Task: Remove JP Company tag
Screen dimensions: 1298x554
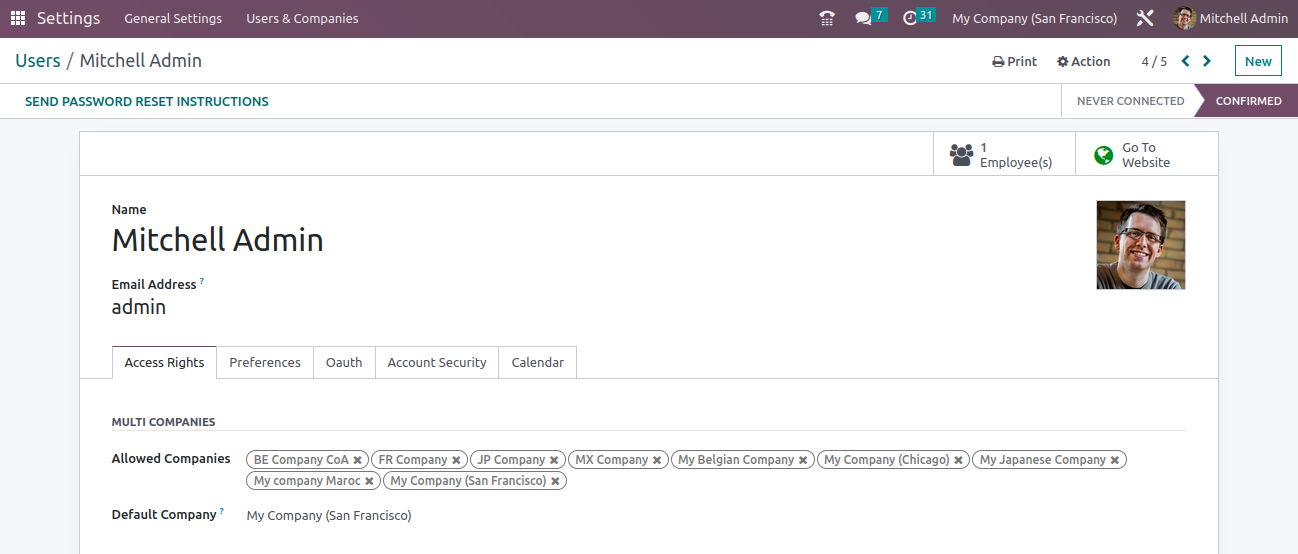Action: [554, 460]
